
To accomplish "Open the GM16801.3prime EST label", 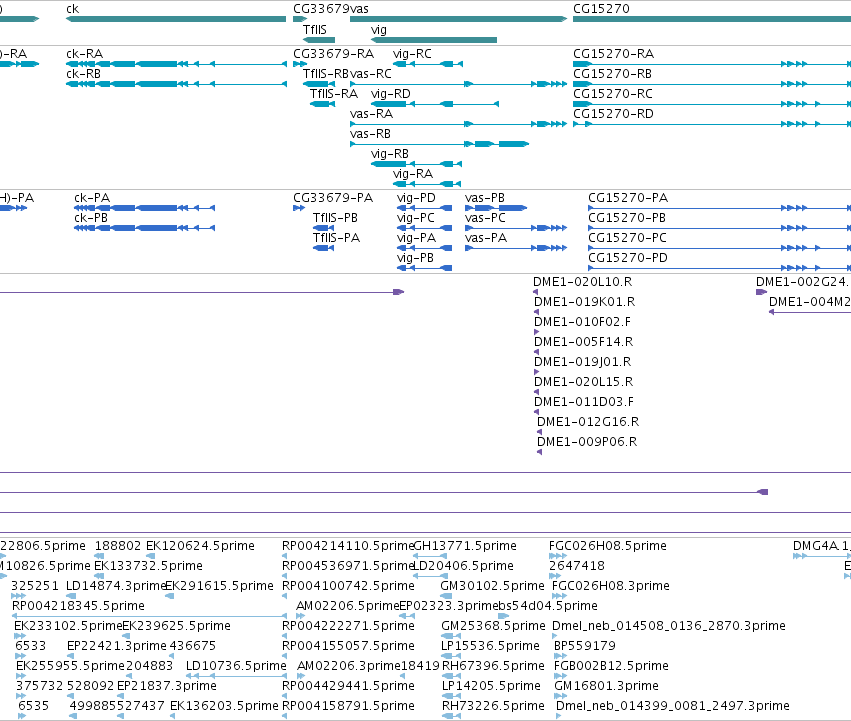I will tap(606, 686).
